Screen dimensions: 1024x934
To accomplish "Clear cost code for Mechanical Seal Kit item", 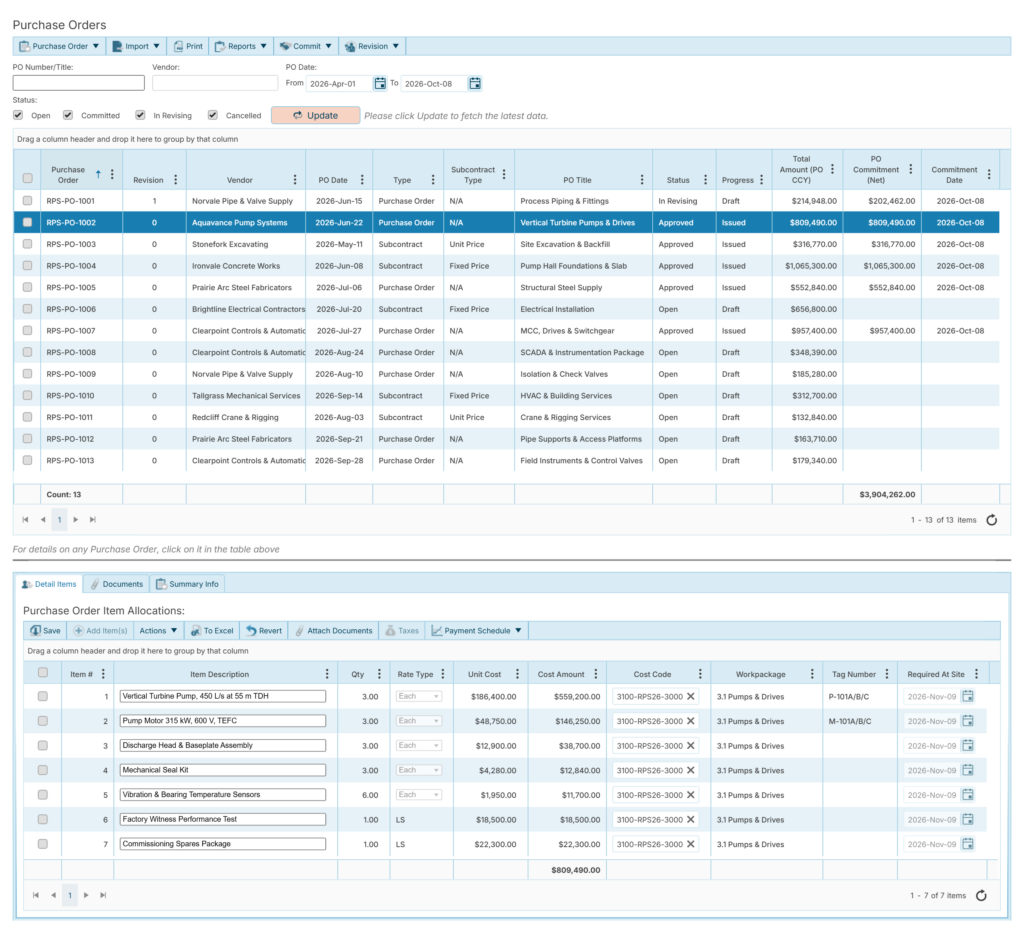I will 690,770.
